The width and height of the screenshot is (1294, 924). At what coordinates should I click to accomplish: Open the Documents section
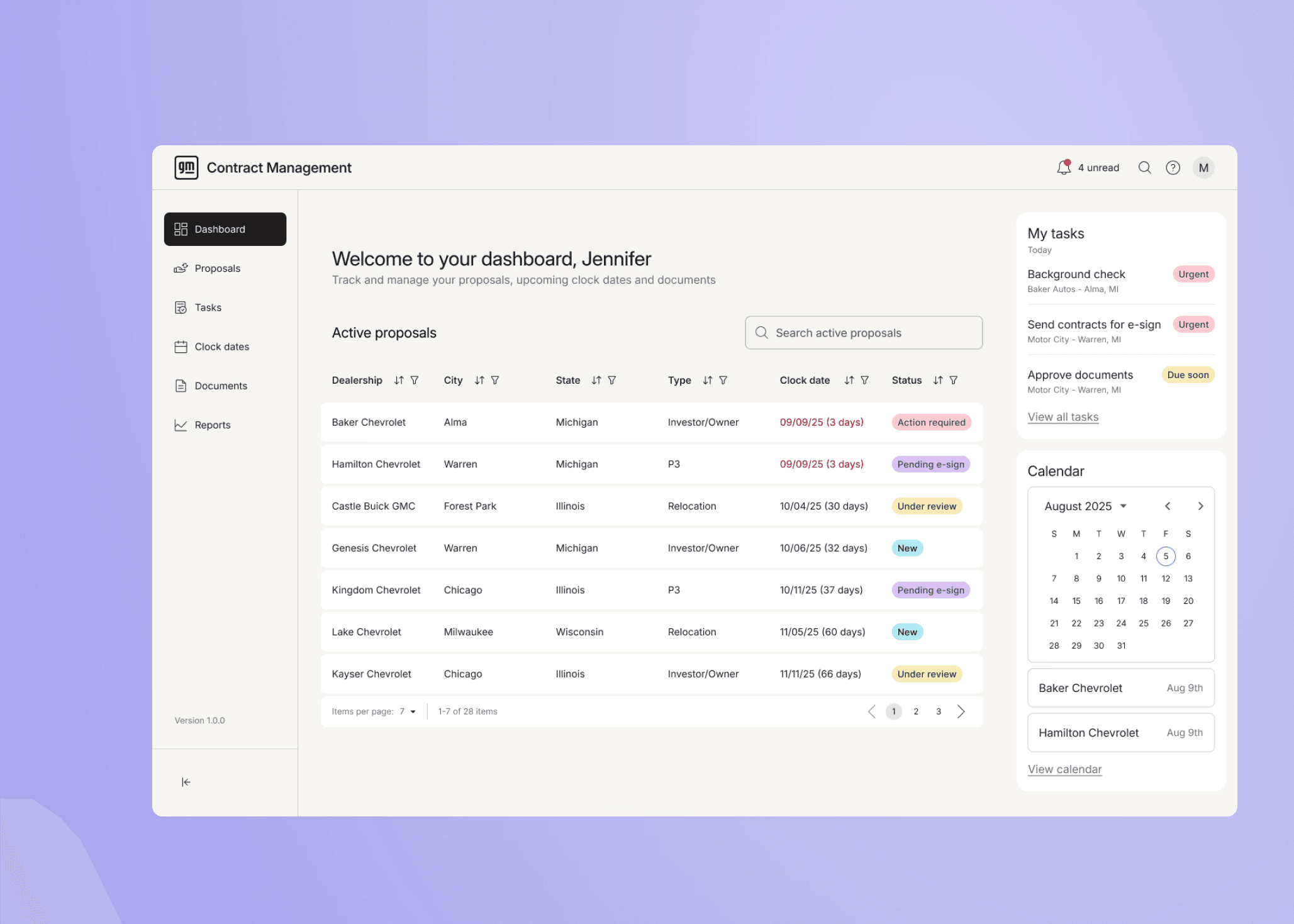pos(220,386)
